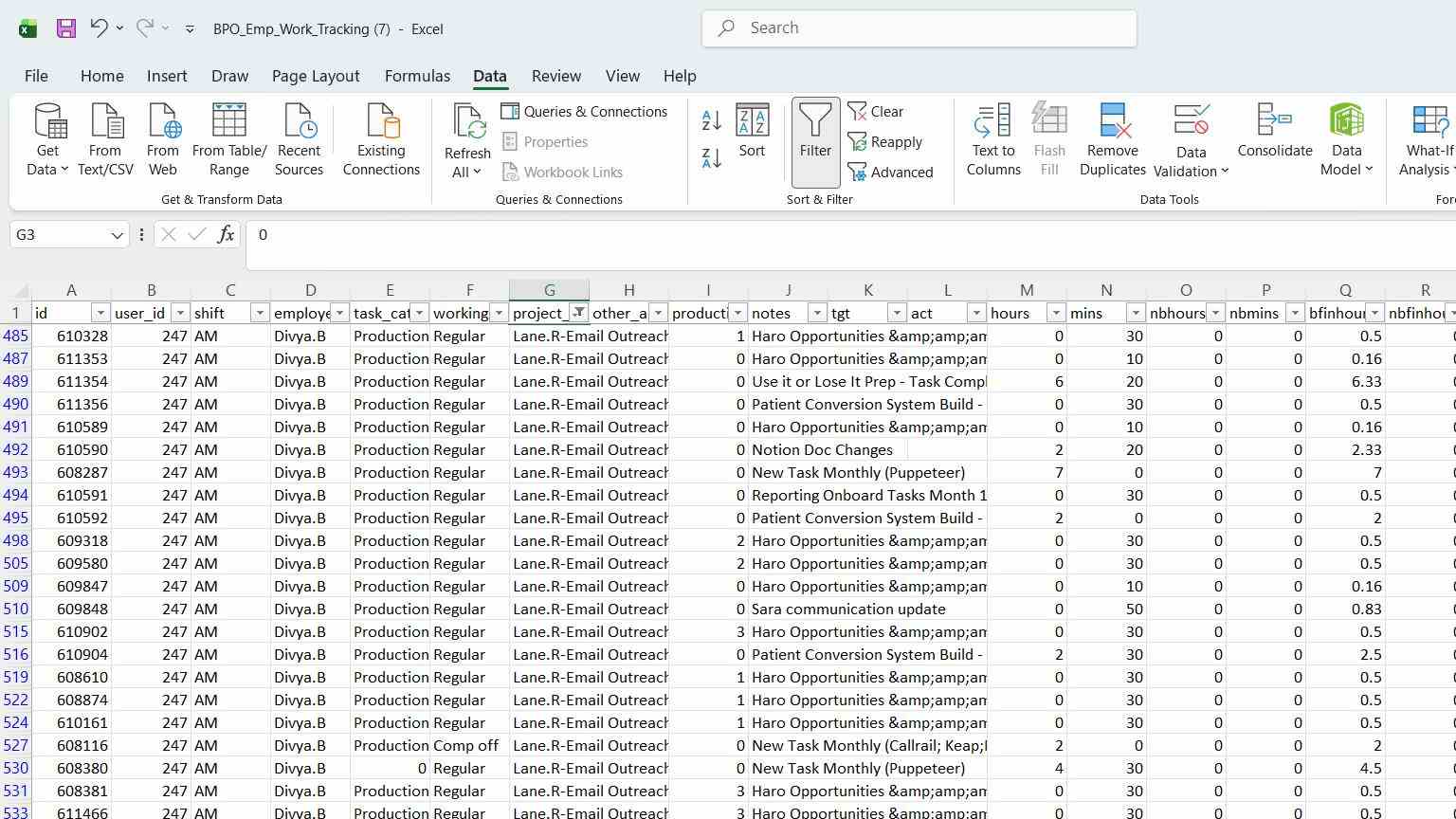
Task: Click Clear in Sort & Filter
Action: click(876, 112)
